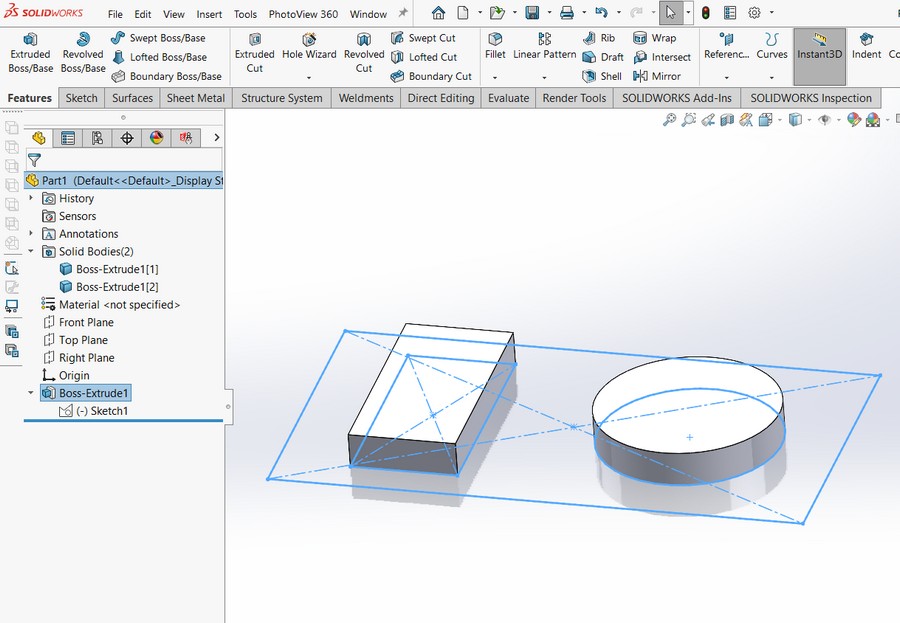Screen dimensions: 900x623
Task: Click the Shell tool
Action: tap(602, 76)
